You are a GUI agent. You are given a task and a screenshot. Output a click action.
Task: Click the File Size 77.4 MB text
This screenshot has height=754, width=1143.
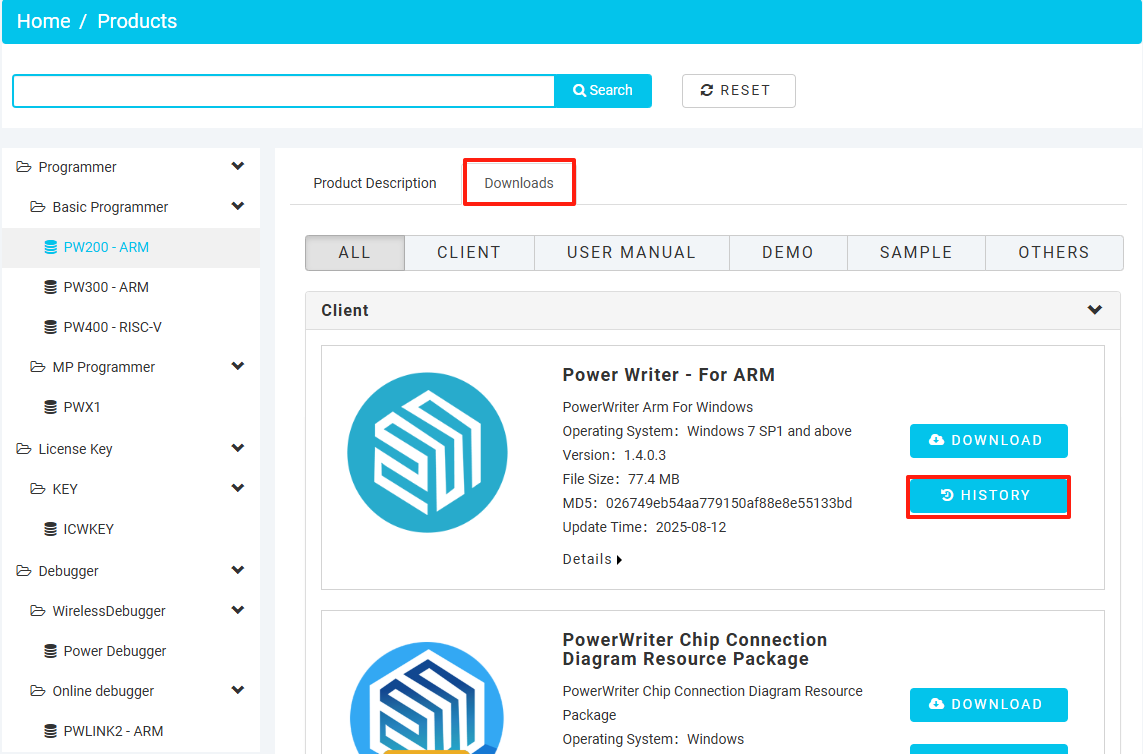coord(621,479)
